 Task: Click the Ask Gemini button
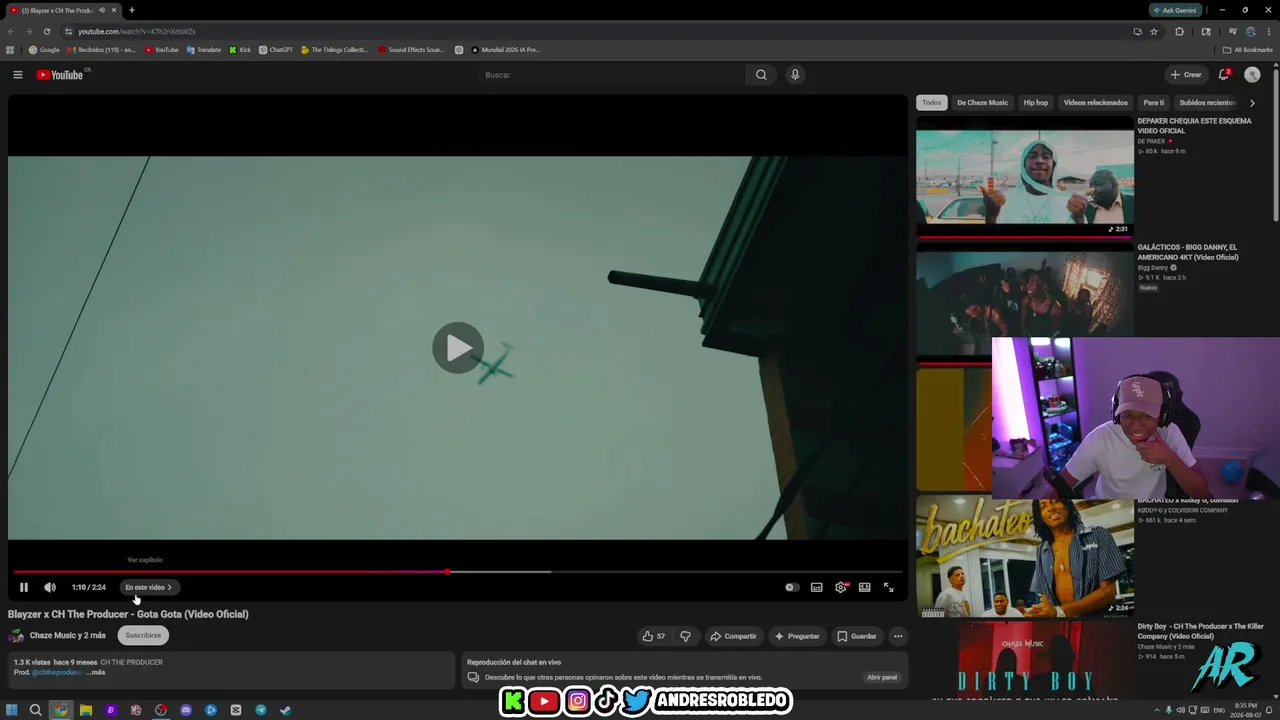click(1174, 10)
